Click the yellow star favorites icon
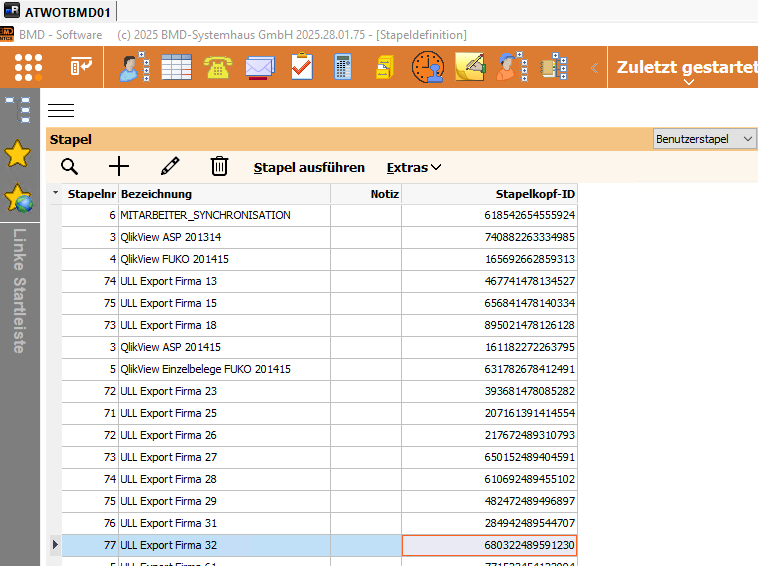This screenshot has height=566, width=758. 18,154
